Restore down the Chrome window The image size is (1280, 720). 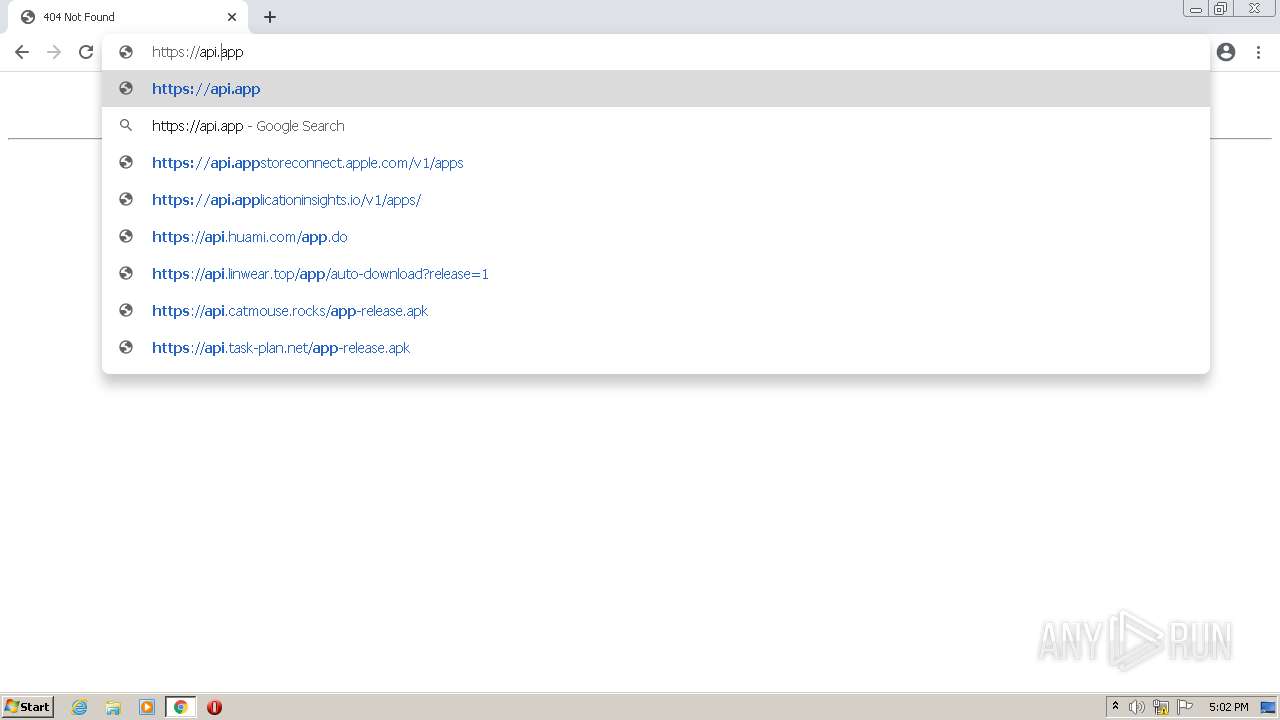(x=1221, y=9)
